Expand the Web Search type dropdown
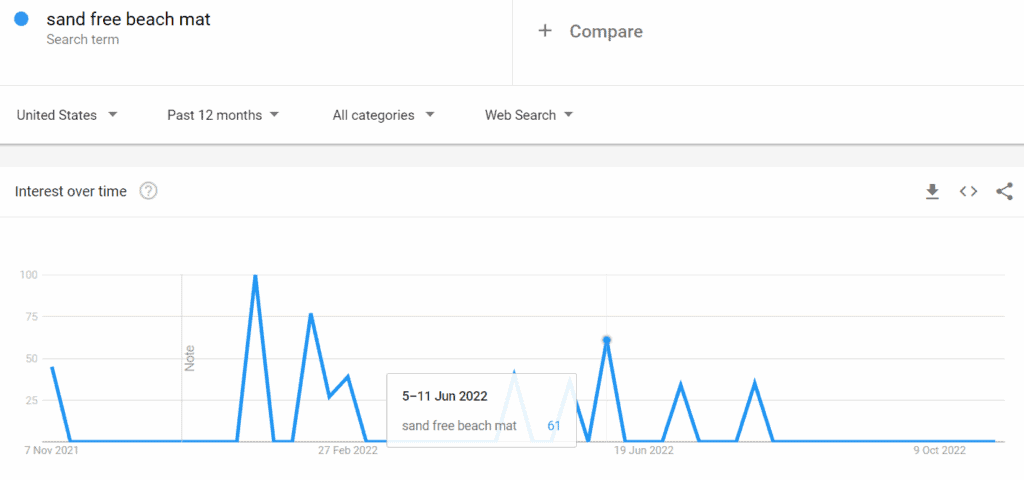This screenshot has height=480, width=1024. pos(529,115)
